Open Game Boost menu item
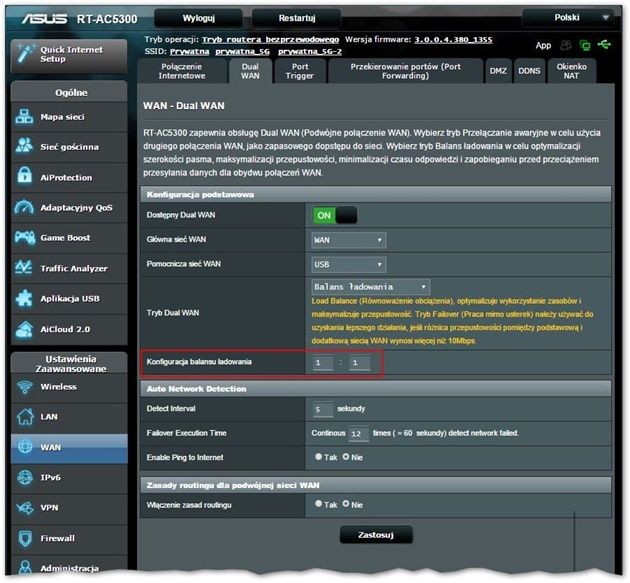Screen dimensions: 630x583 [69, 237]
